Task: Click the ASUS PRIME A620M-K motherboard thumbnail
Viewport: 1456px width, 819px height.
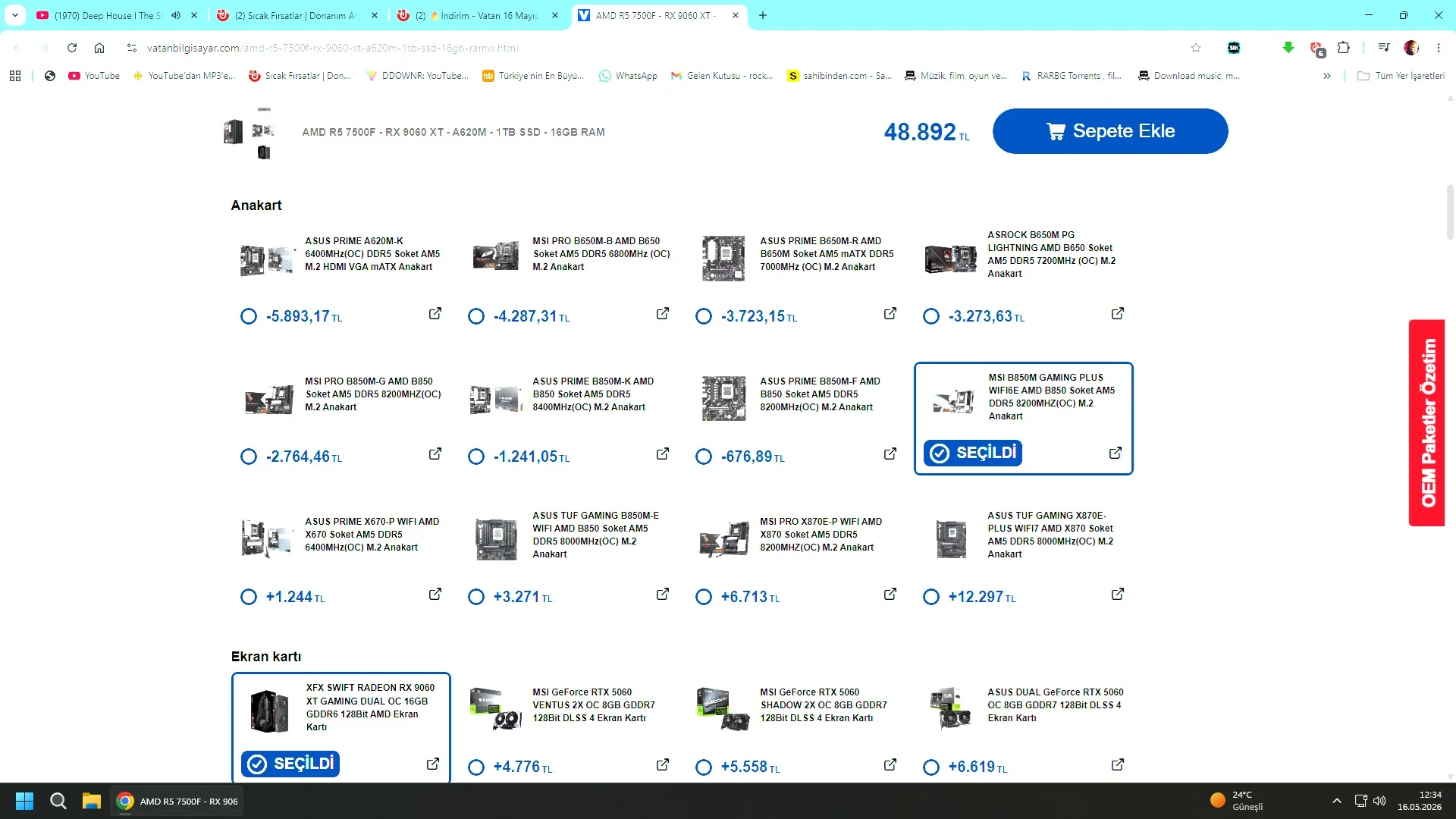Action: click(x=266, y=259)
